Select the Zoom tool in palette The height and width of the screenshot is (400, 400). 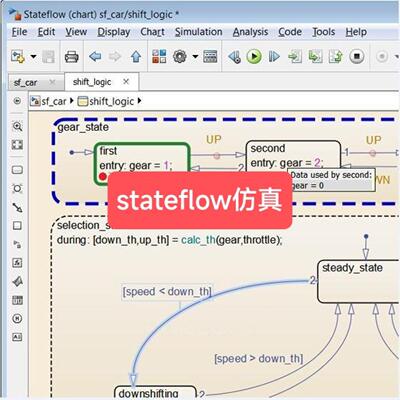pyautogui.click(x=17, y=126)
